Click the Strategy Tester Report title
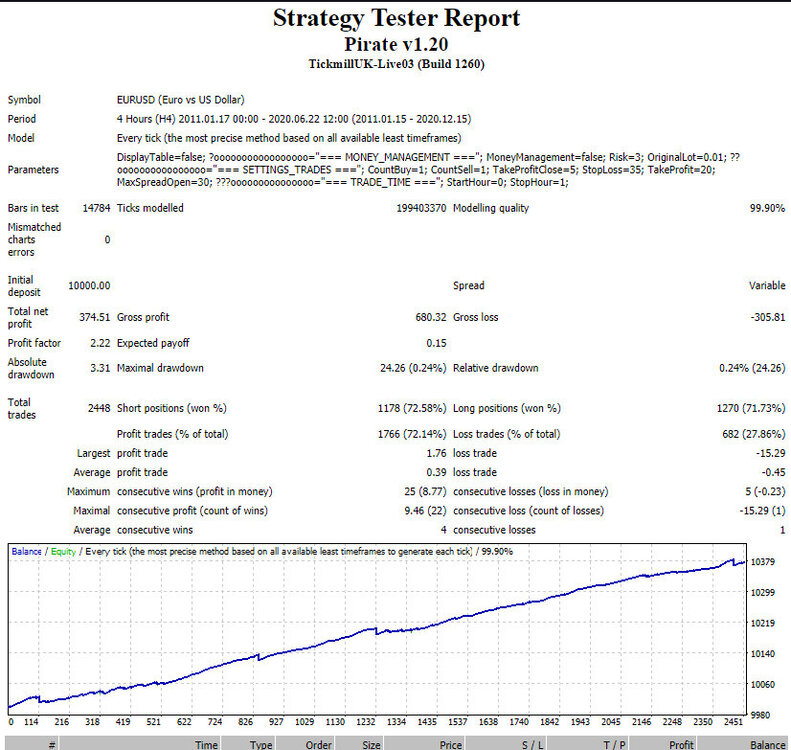Image resolution: width=791 pixels, height=750 pixels. pyautogui.click(x=396, y=19)
